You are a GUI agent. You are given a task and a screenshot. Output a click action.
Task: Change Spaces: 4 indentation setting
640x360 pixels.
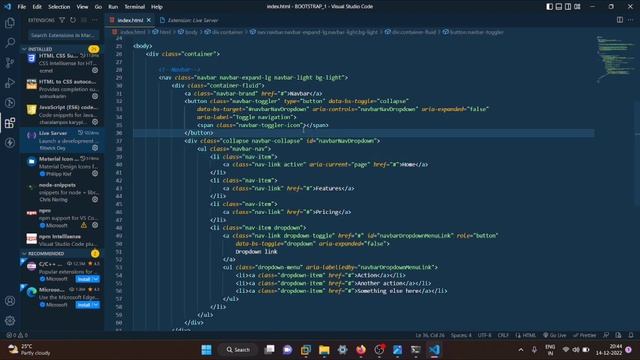click(461, 335)
